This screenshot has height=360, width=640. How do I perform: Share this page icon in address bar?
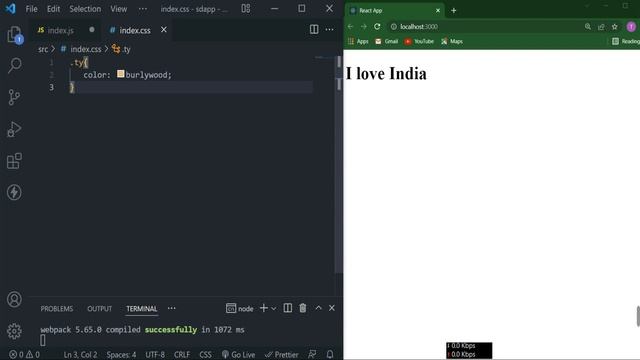601,27
